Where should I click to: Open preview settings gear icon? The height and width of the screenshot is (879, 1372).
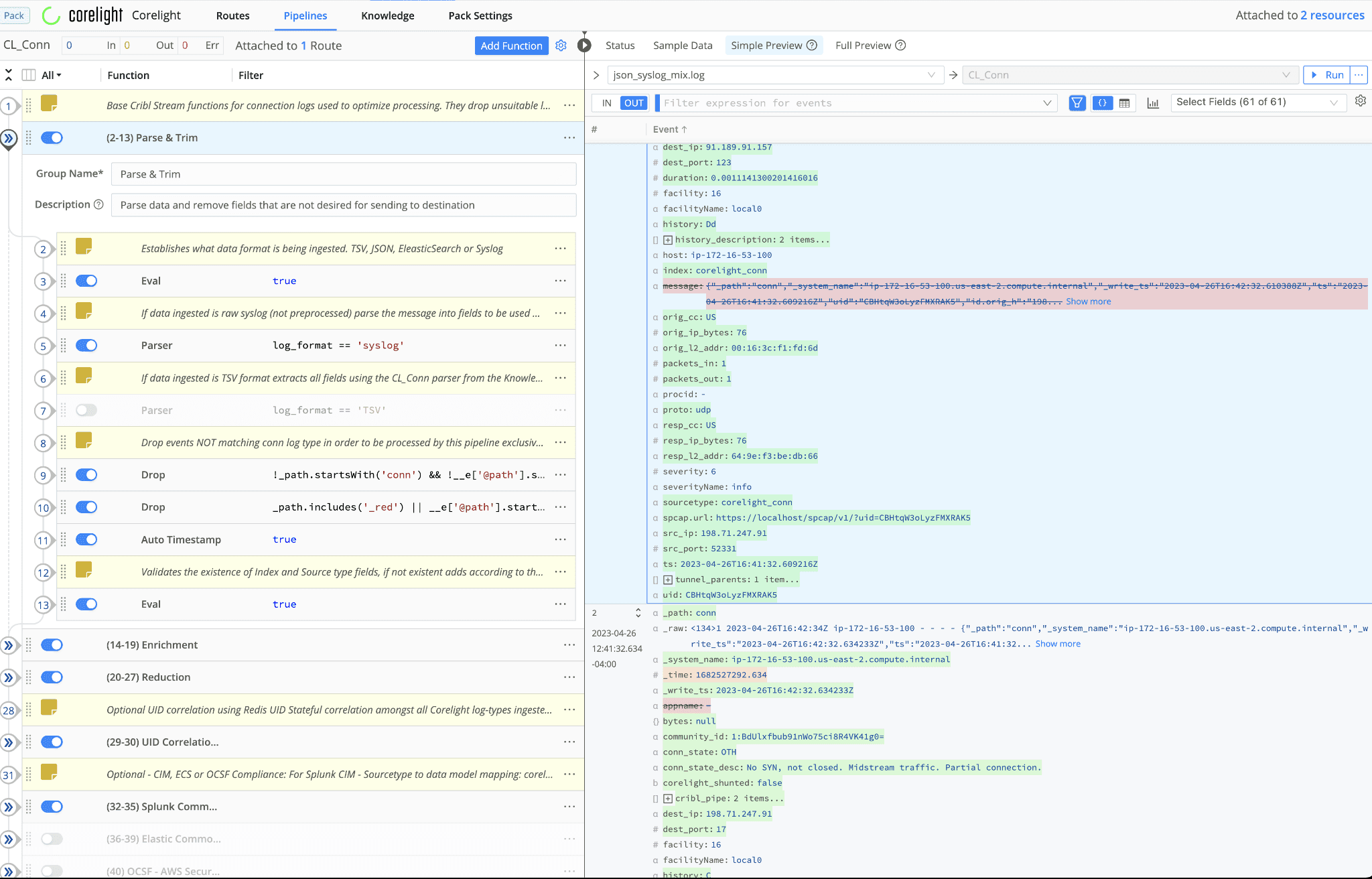coord(1360,101)
